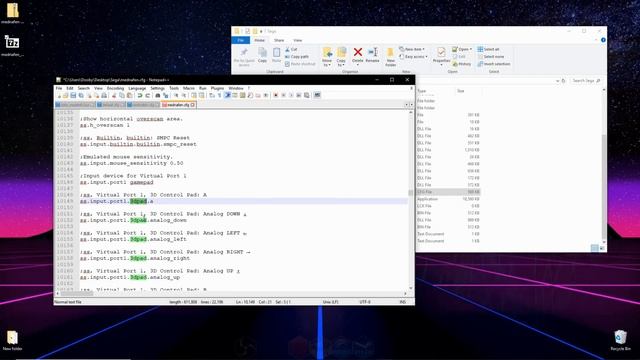Select the New folder icon on desktop
This screenshot has width=640, height=360.
pyautogui.click(x=12, y=341)
